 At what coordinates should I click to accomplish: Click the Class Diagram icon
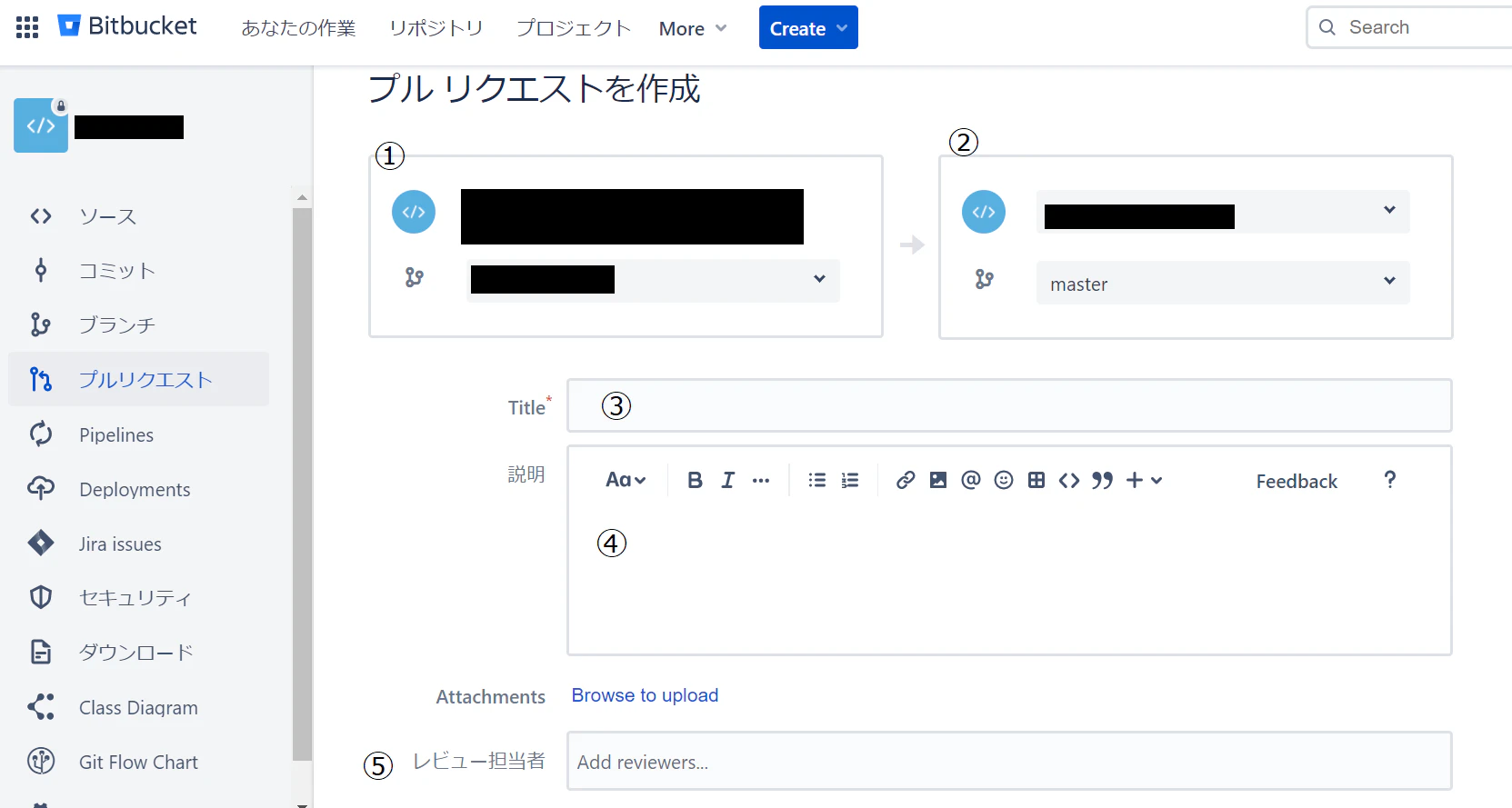[41, 707]
